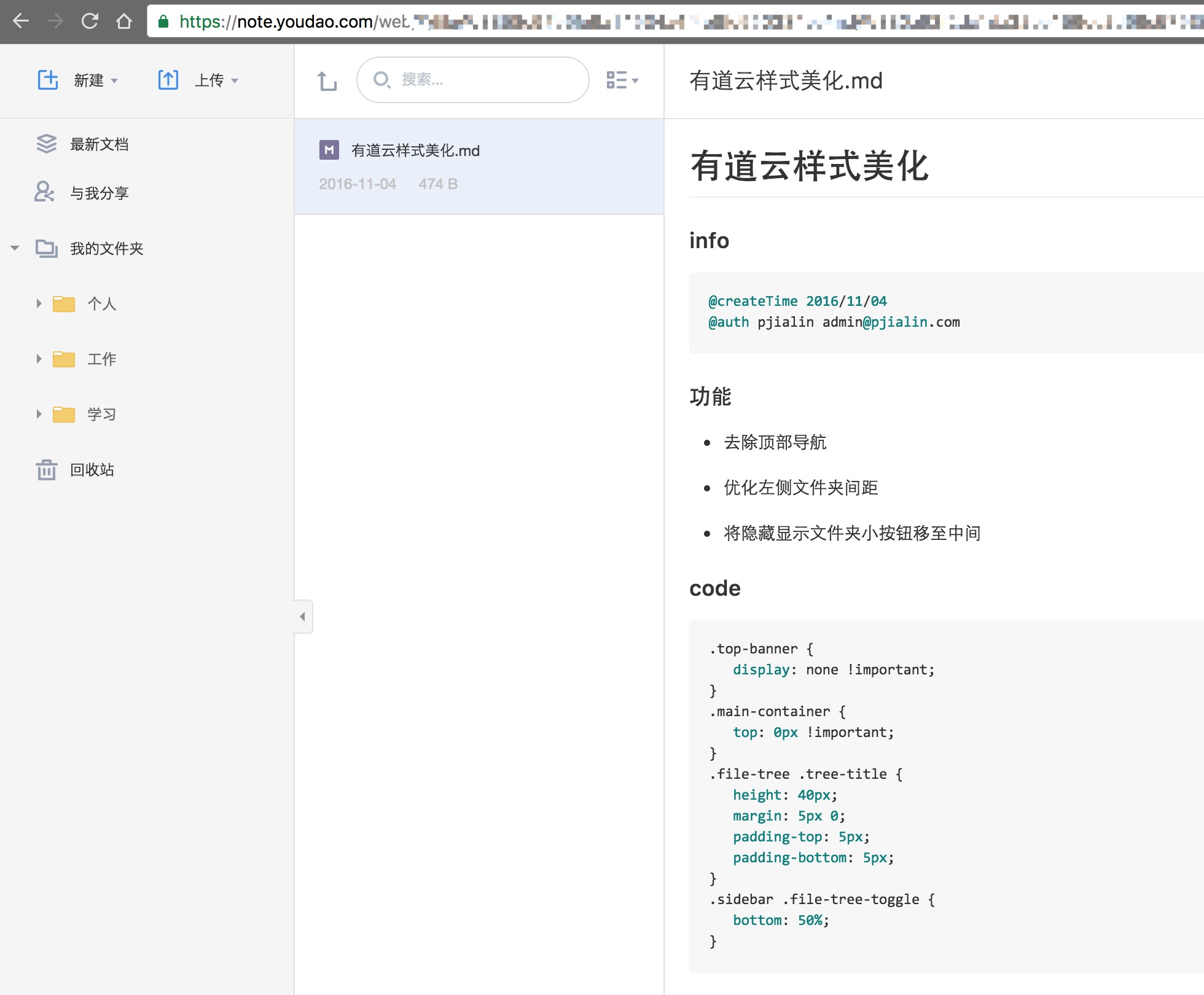Image resolution: width=1204 pixels, height=995 pixels.
Task: Open the Recycle bin (回收站)
Action: pos(92,470)
